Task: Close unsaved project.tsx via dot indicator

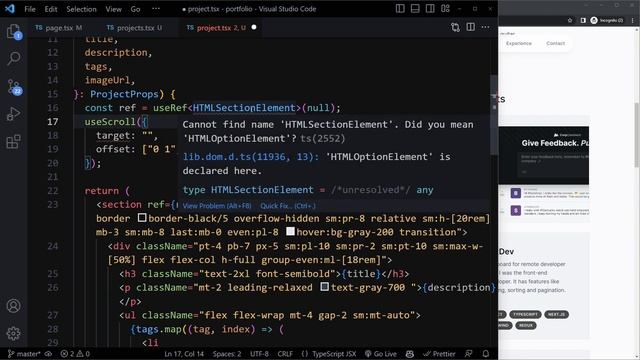Action: coord(254,27)
